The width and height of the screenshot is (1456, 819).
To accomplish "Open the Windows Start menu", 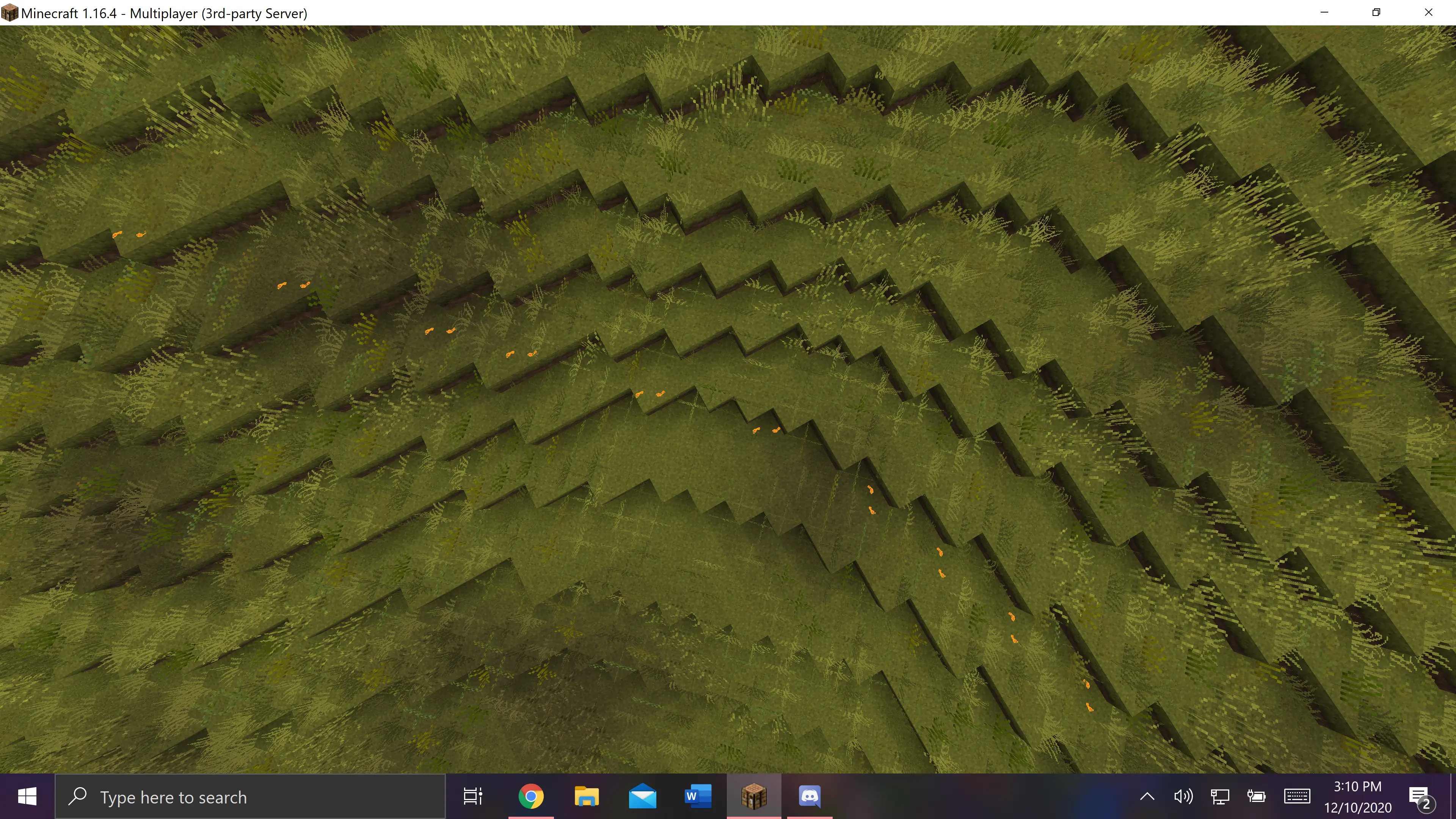I will (x=27, y=796).
